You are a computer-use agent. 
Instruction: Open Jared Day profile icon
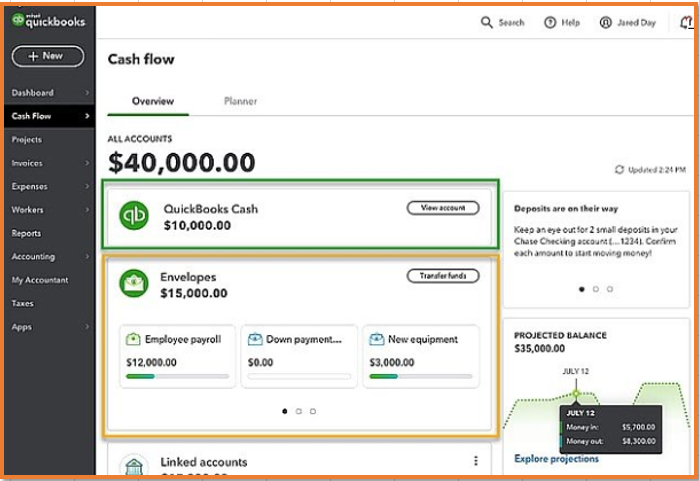point(605,22)
